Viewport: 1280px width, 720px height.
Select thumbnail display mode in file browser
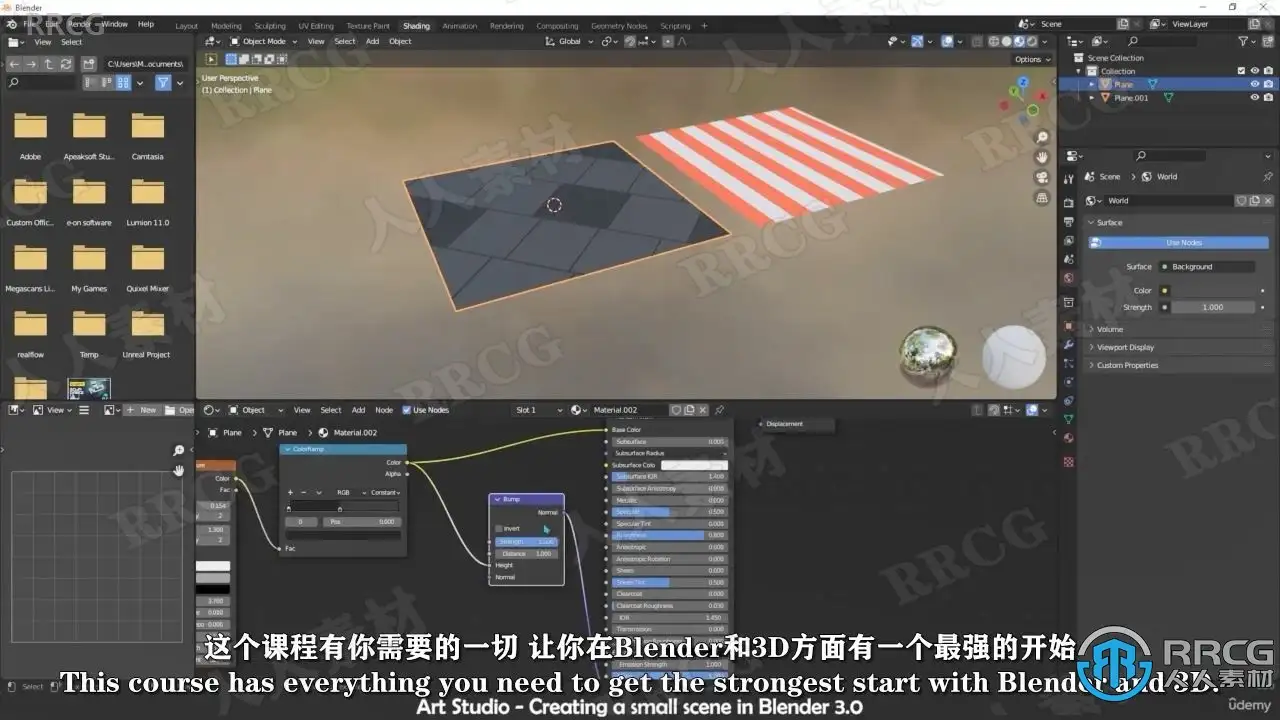[x=121, y=83]
